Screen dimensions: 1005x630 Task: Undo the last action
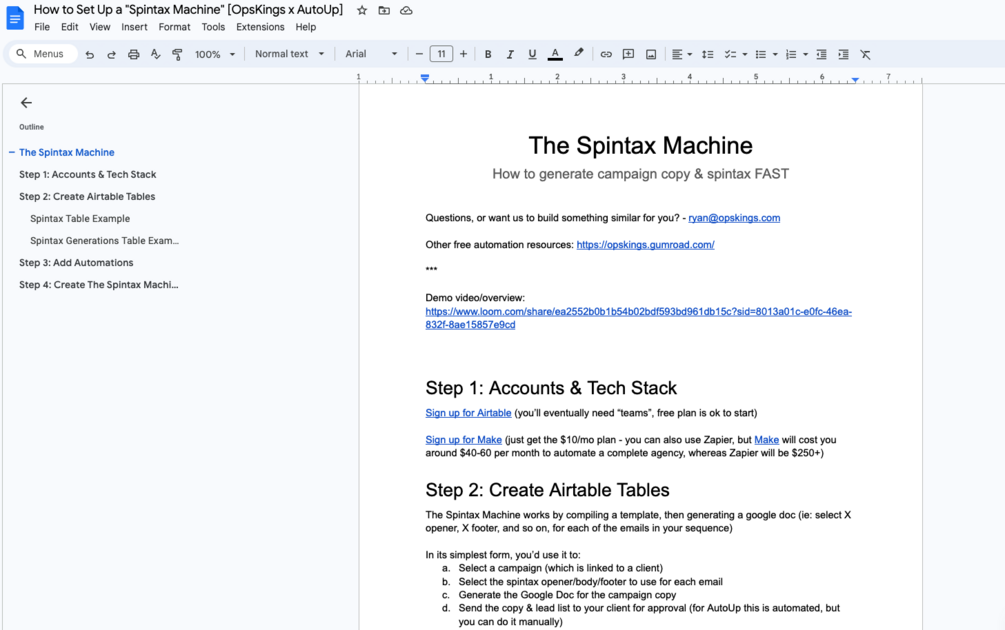[90, 54]
